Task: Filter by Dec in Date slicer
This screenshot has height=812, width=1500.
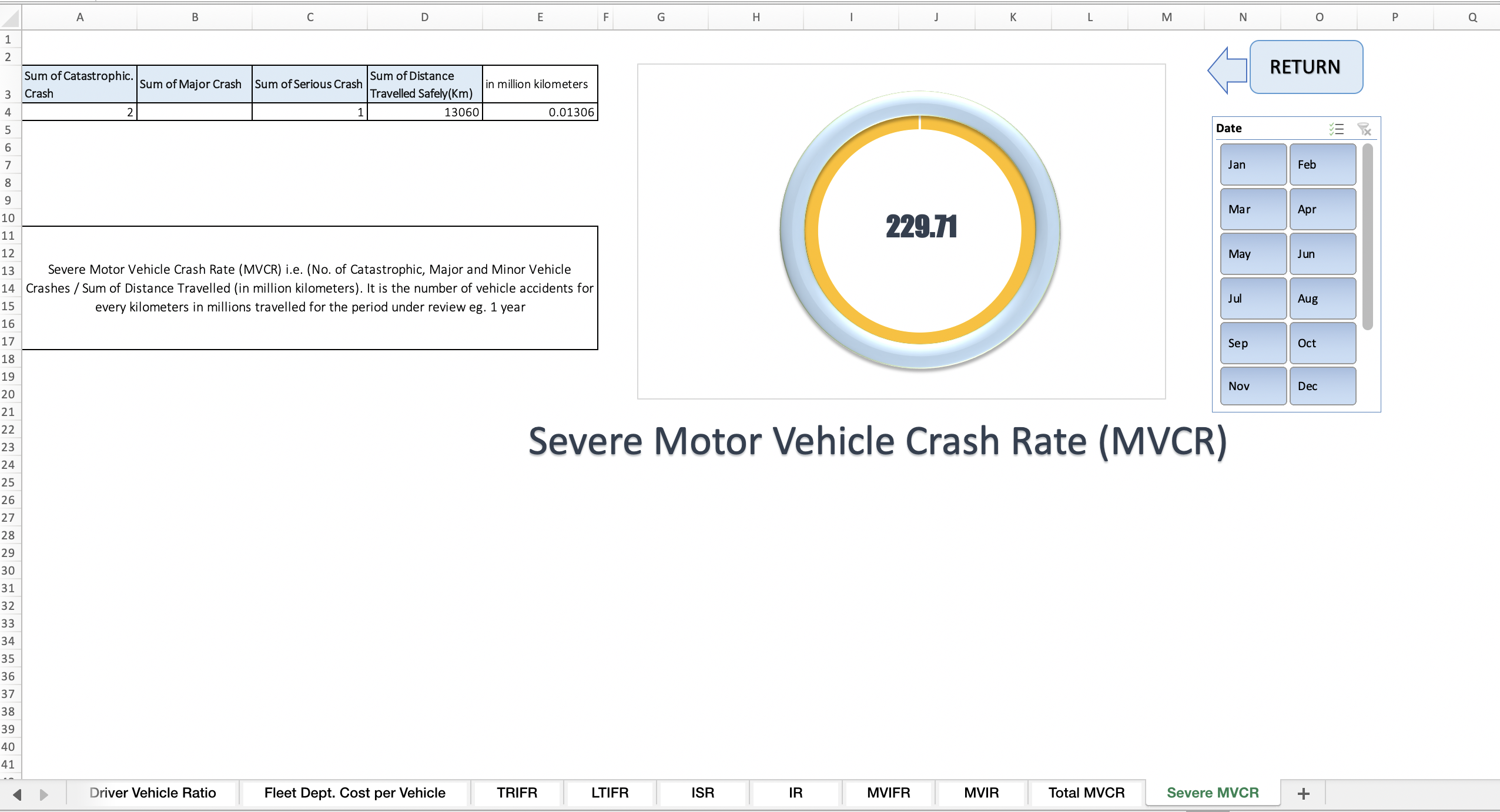Action: pyautogui.click(x=1322, y=386)
